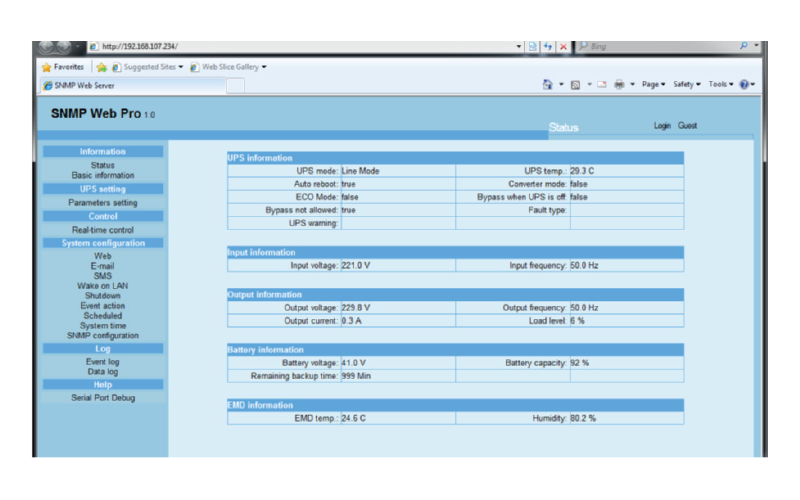800x500 pixels.
Task: Click the browser Home icon
Action: 547,85
